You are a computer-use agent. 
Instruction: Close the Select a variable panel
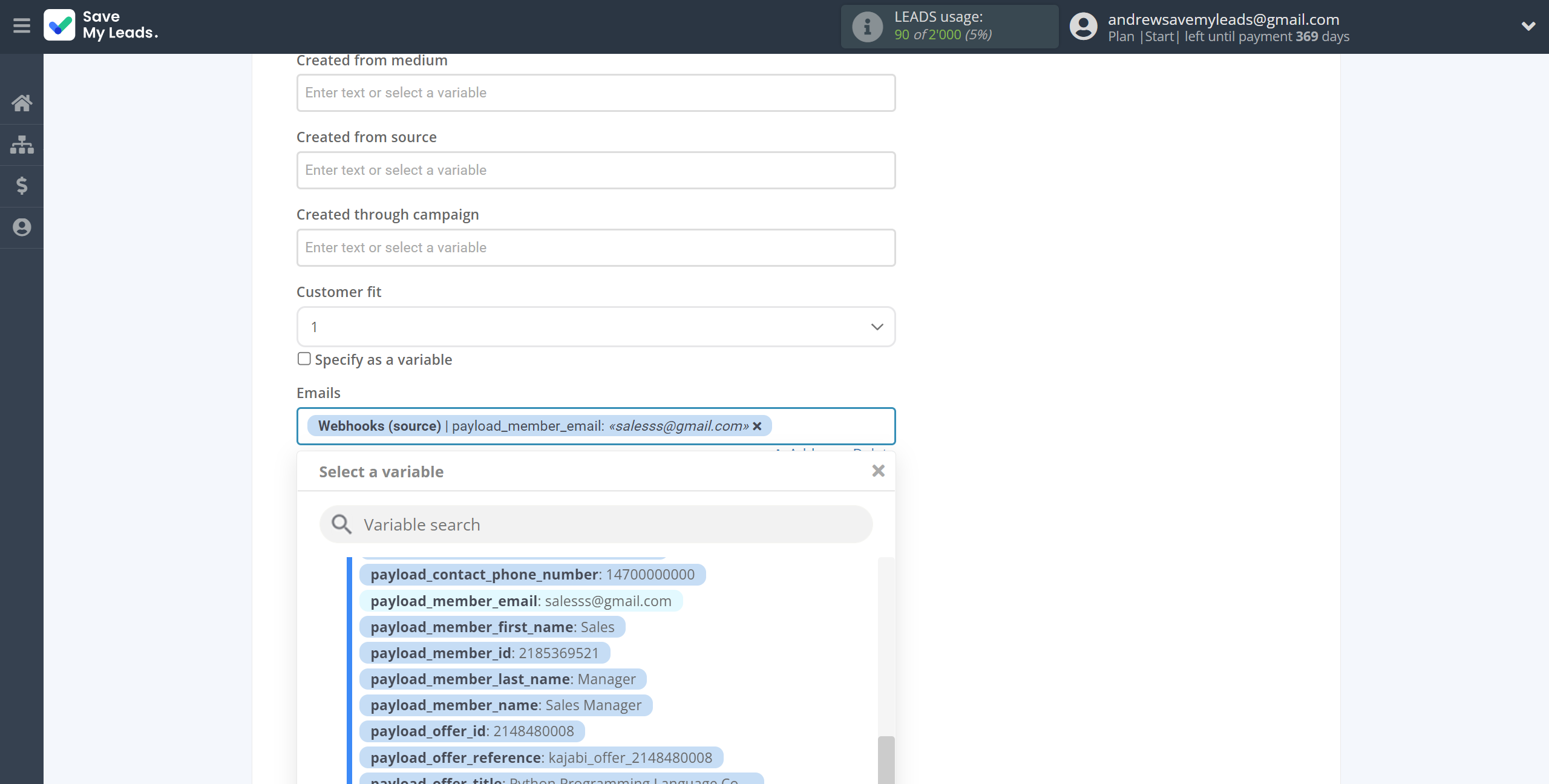pyautogui.click(x=879, y=471)
